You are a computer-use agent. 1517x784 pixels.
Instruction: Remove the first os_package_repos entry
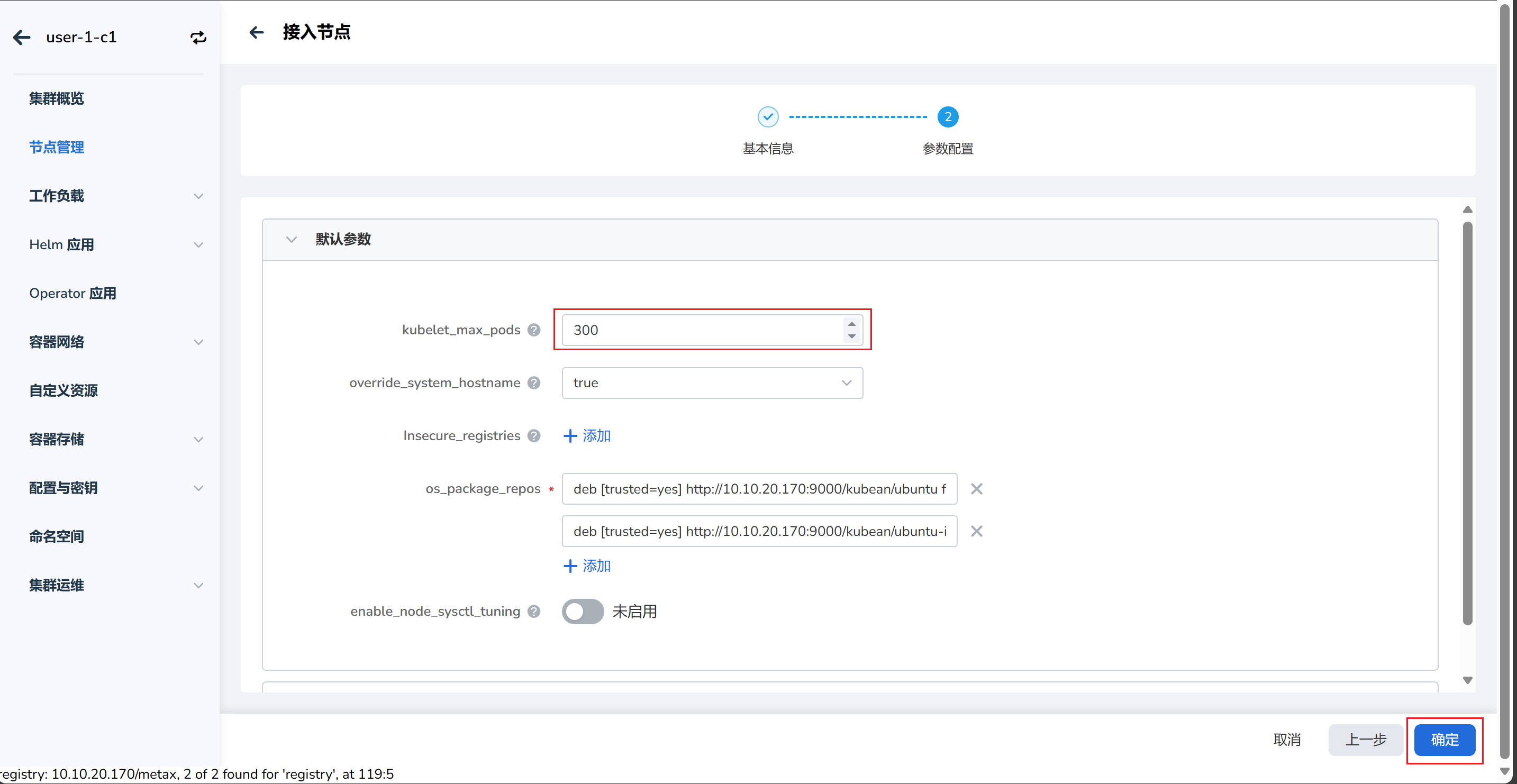976,488
